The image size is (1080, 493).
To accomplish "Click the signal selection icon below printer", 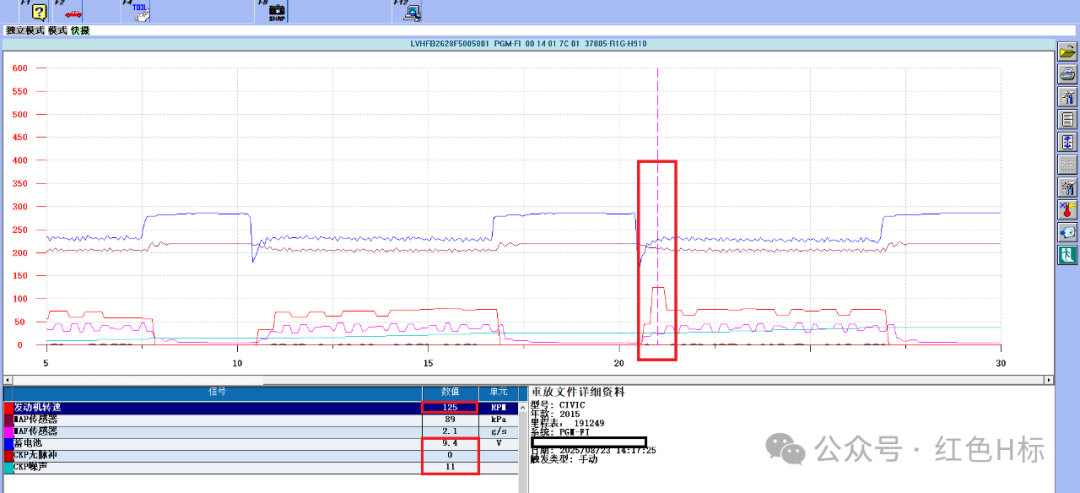I will (1068, 96).
